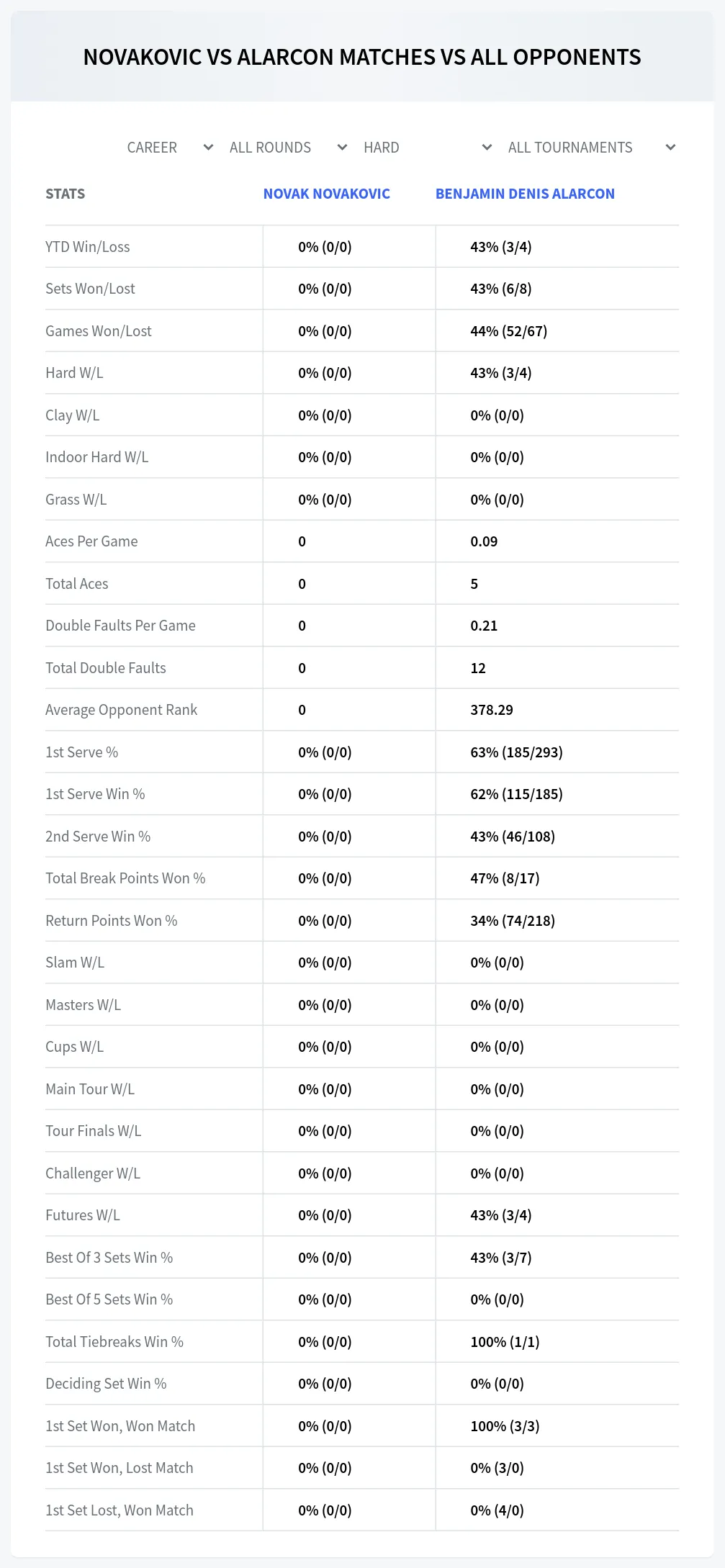Viewport: 725px width, 1568px height.
Task: Select the Average Opponent Rank value 378.29
Action: coord(492,710)
